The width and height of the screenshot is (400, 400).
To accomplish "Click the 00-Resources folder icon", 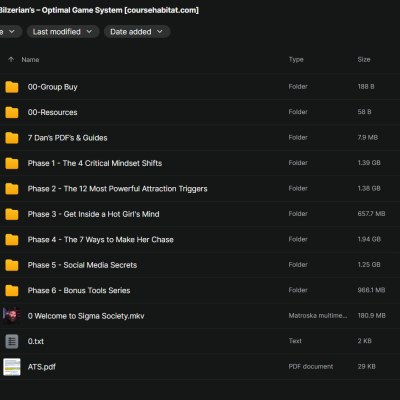I will (12, 112).
